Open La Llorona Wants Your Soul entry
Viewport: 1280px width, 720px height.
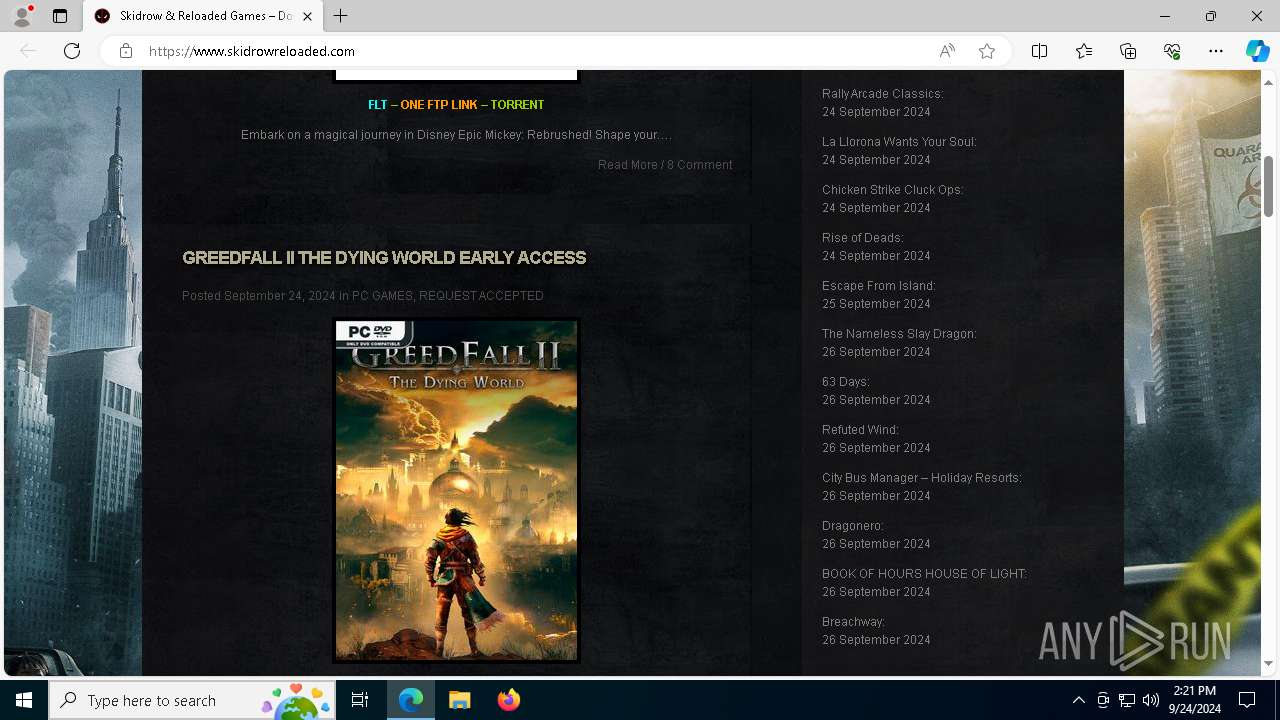click(x=899, y=142)
